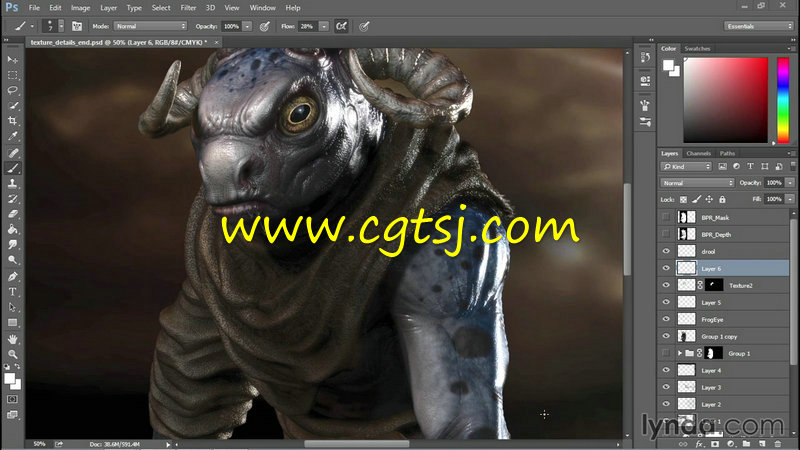The width and height of the screenshot is (800, 450).
Task: Open the Opacity slider dropdown arrow
Action: click(247, 26)
